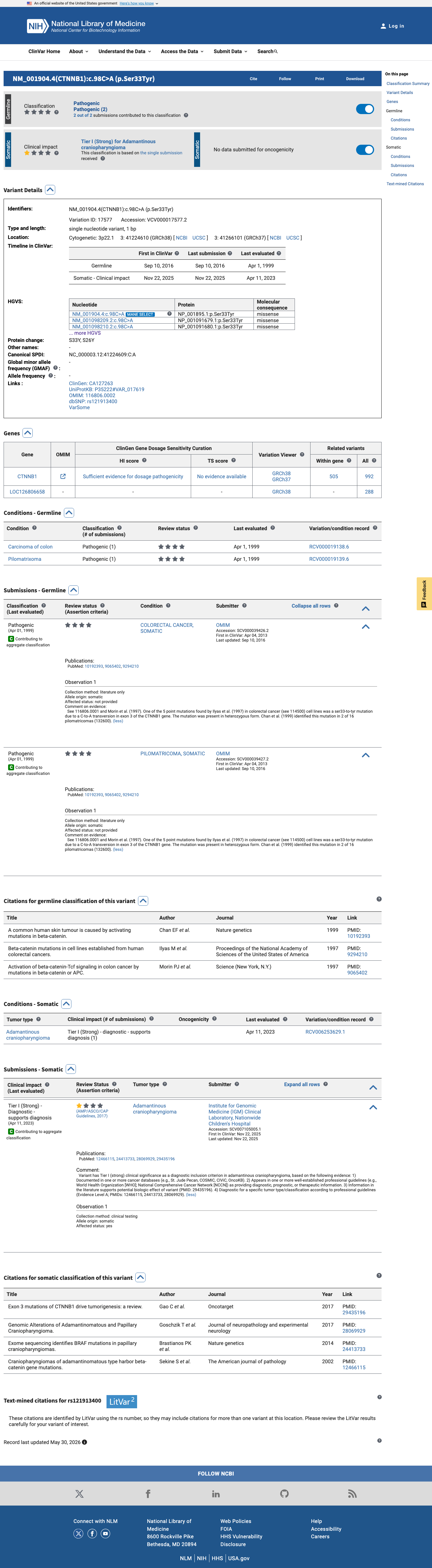Collapse the Variant Details section

point(50,190)
